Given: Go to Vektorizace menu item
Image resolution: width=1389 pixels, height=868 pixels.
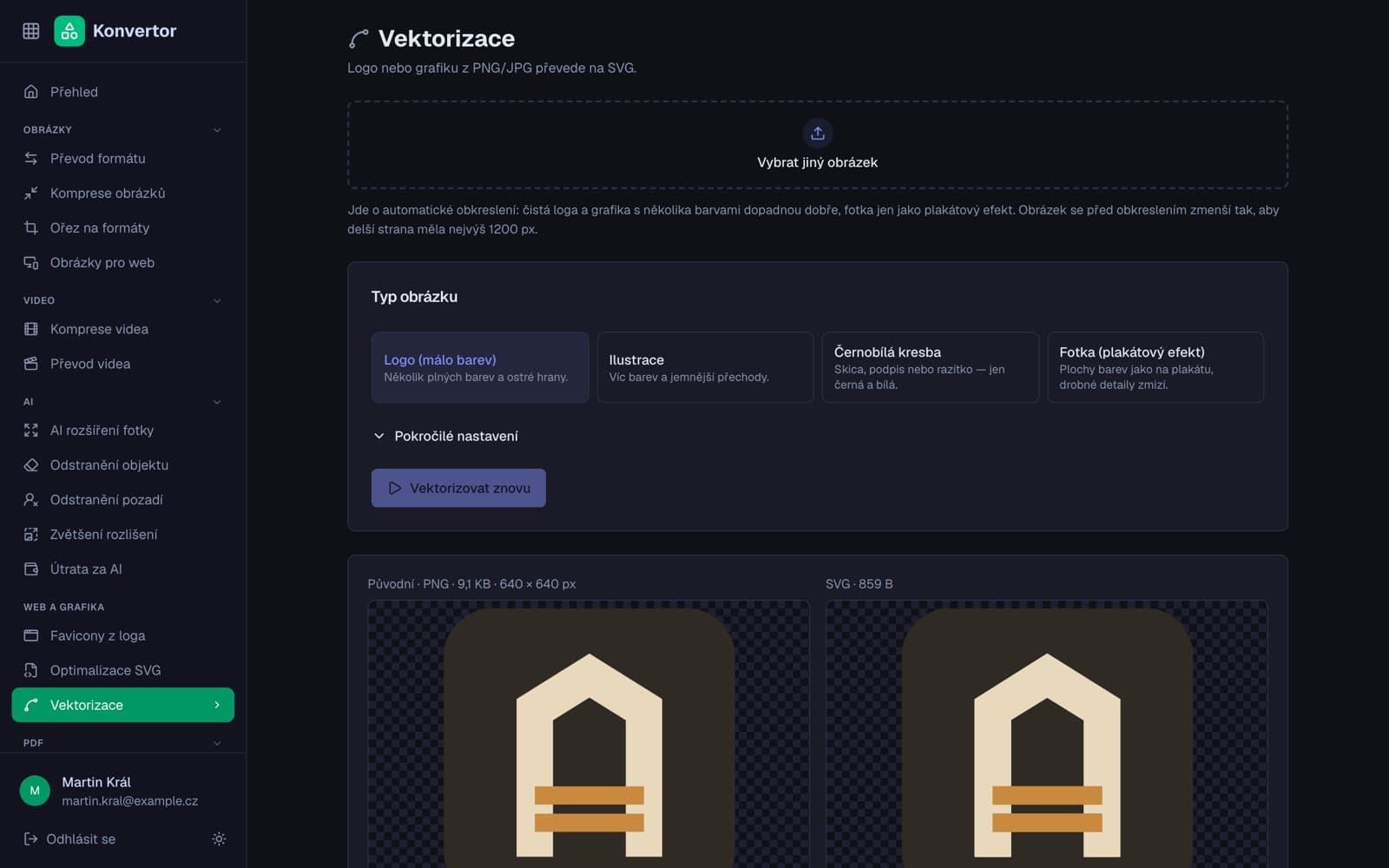Looking at the screenshot, I should coord(123,705).
